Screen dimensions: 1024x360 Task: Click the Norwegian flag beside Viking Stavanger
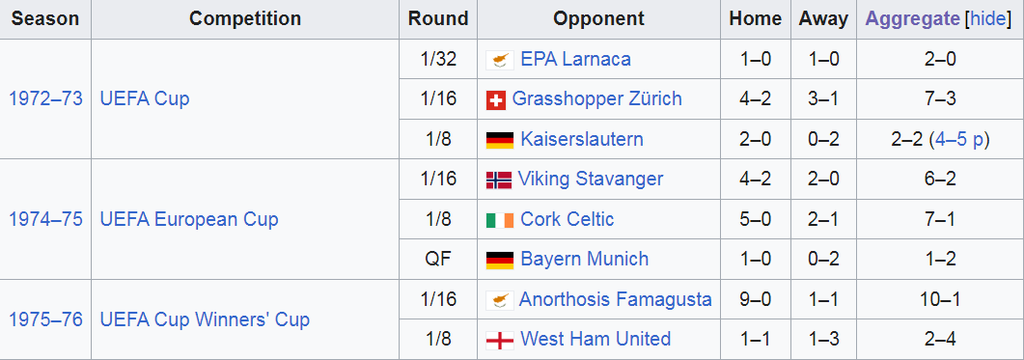tap(499, 180)
